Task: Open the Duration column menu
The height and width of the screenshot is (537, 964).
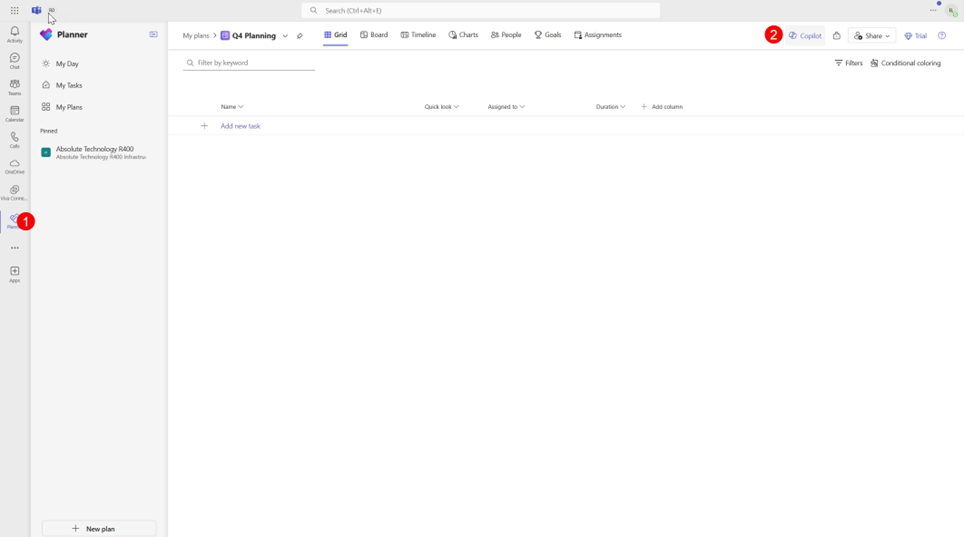Action: 610,106
